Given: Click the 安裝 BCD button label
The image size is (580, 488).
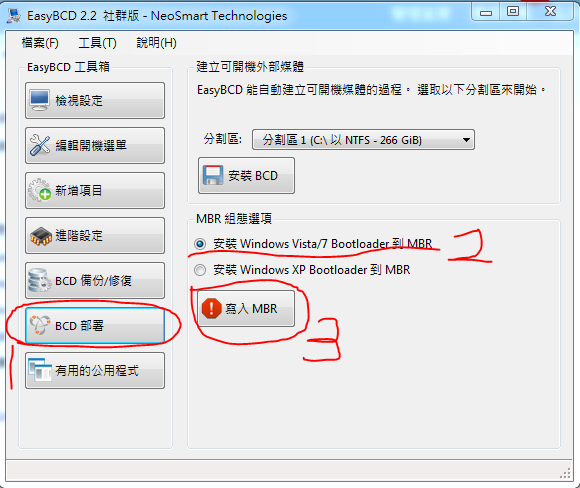Looking at the screenshot, I should [253, 175].
